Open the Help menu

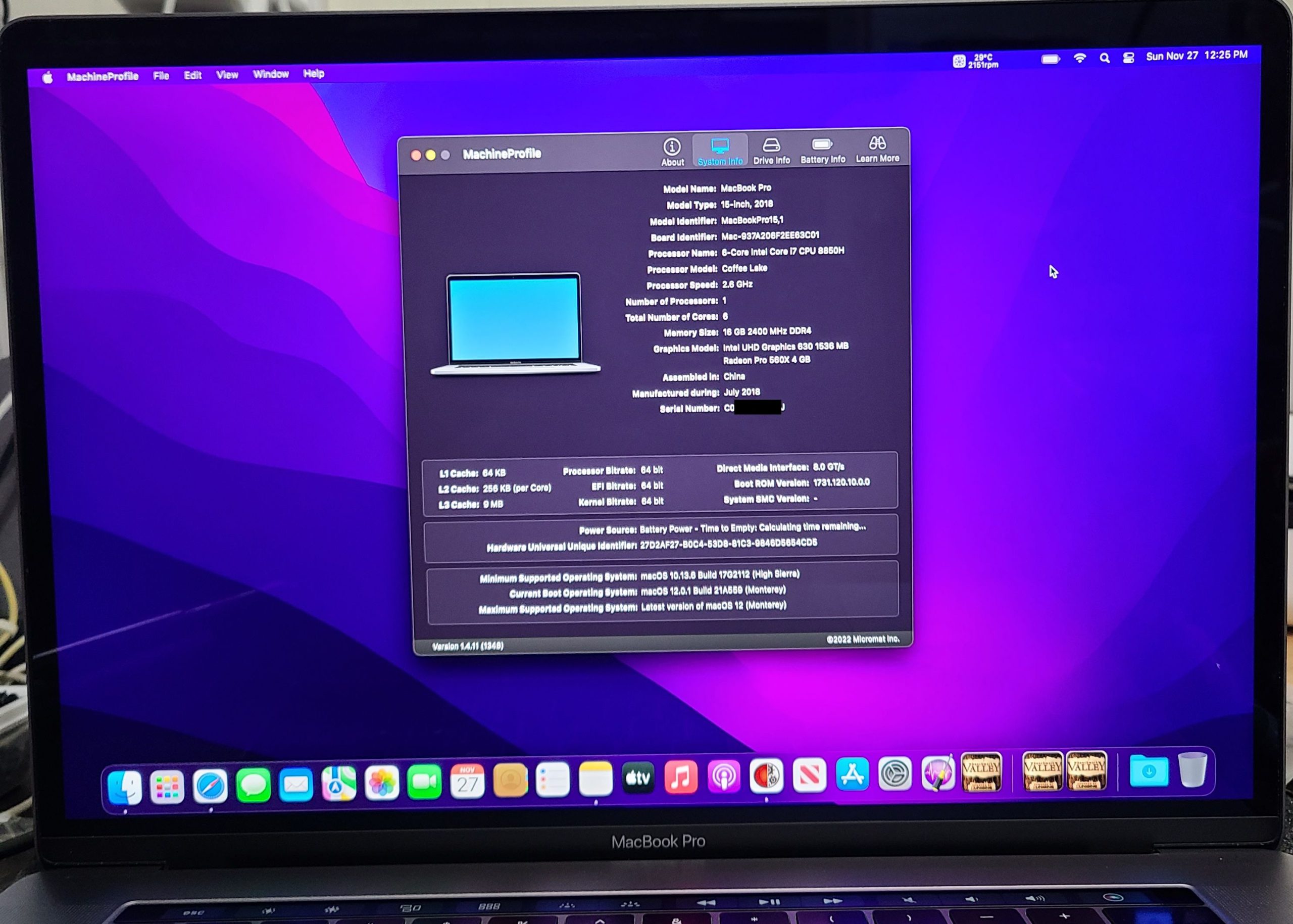point(314,73)
